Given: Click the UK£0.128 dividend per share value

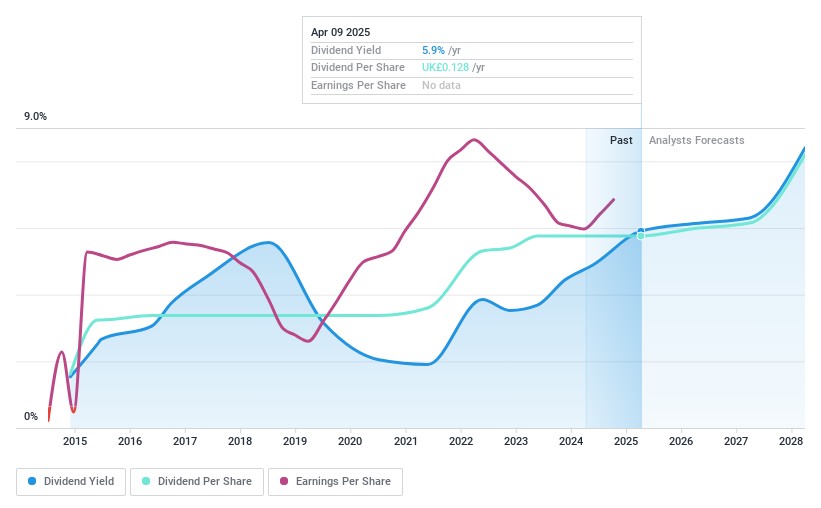Looking at the screenshot, I should click(x=444, y=67).
